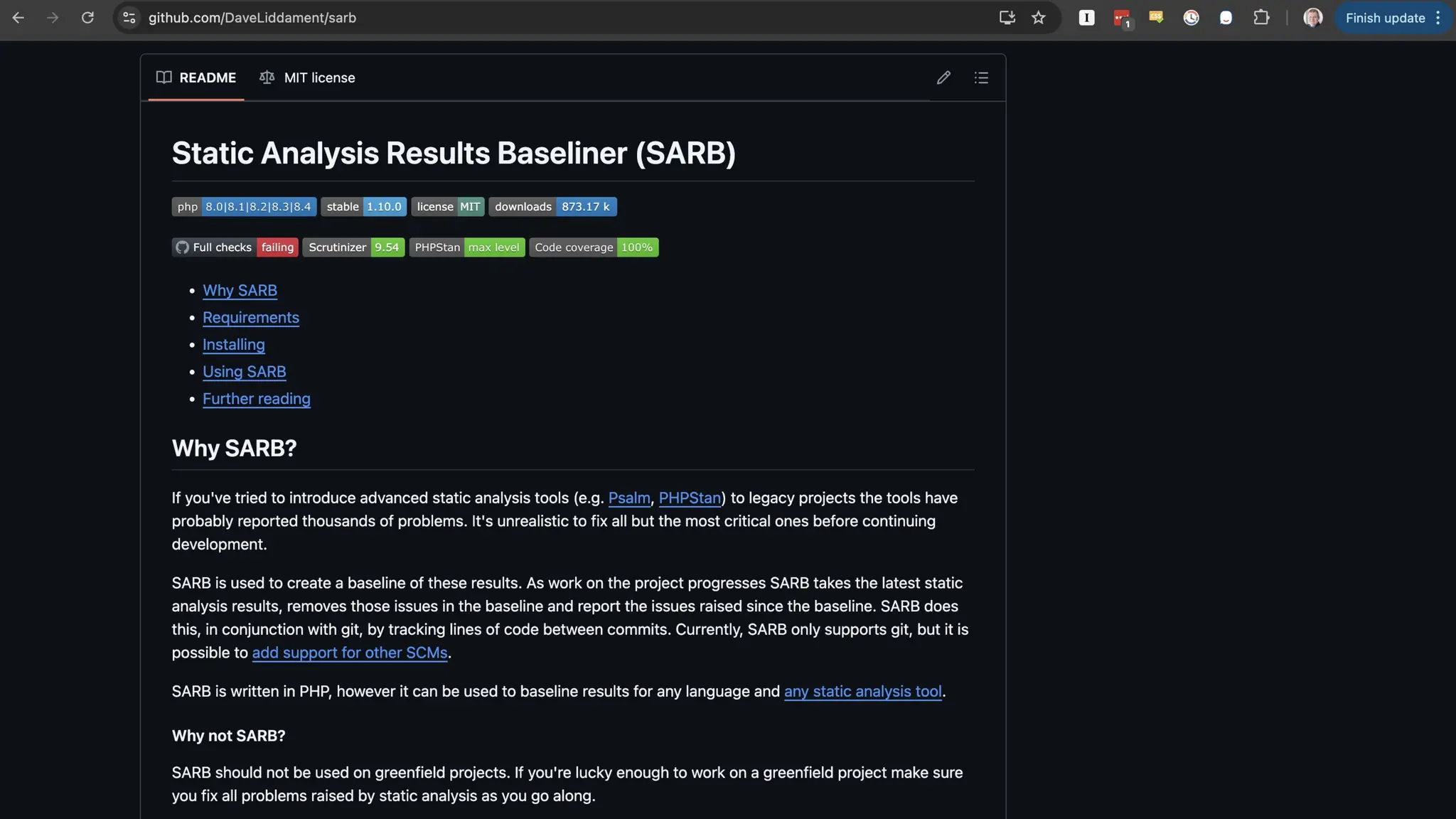Image resolution: width=1456 pixels, height=819 pixels.
Task: Open 'add support for other SCMs' link
Action: click(x=350, y=653)
